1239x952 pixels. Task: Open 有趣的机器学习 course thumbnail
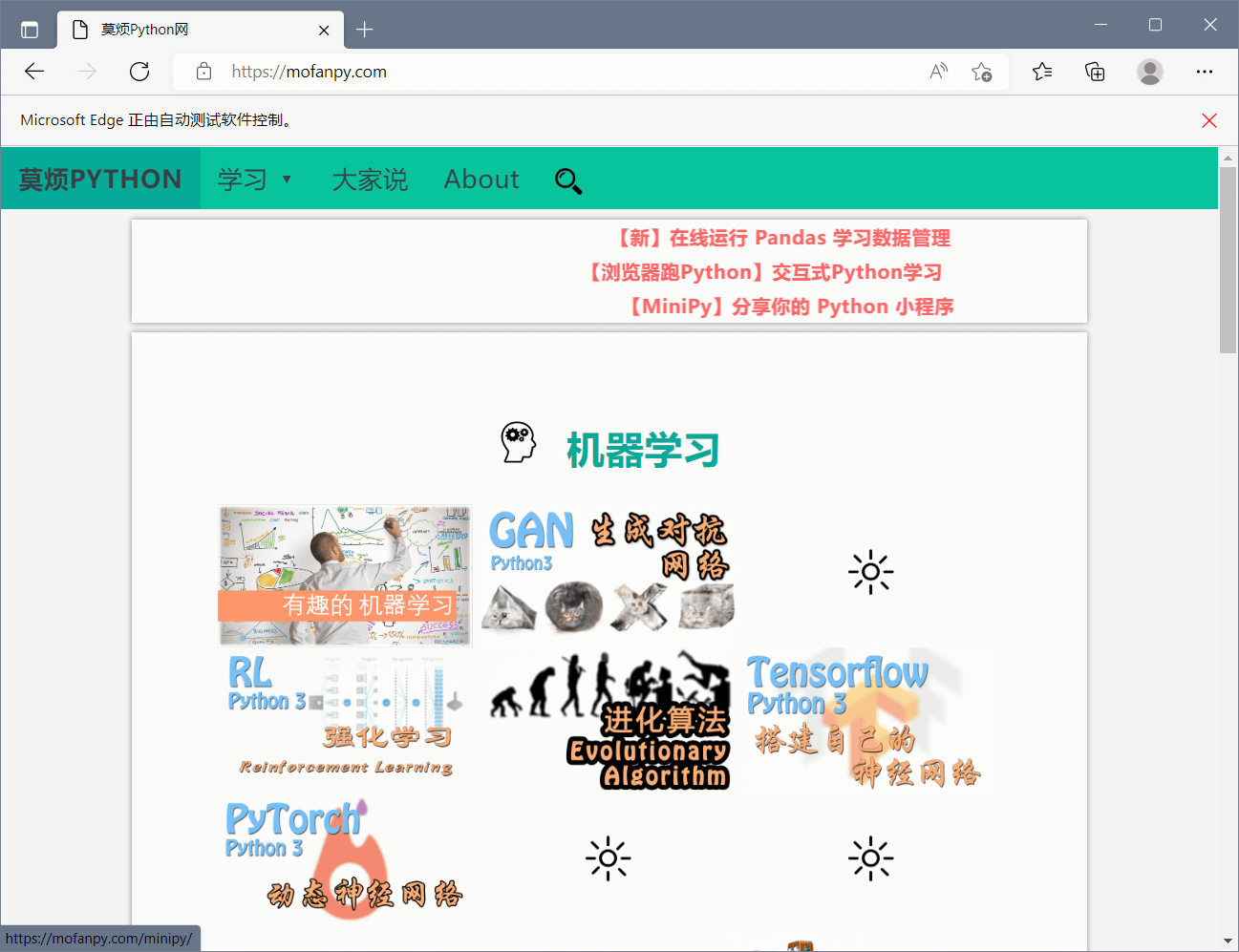[345, 576]
